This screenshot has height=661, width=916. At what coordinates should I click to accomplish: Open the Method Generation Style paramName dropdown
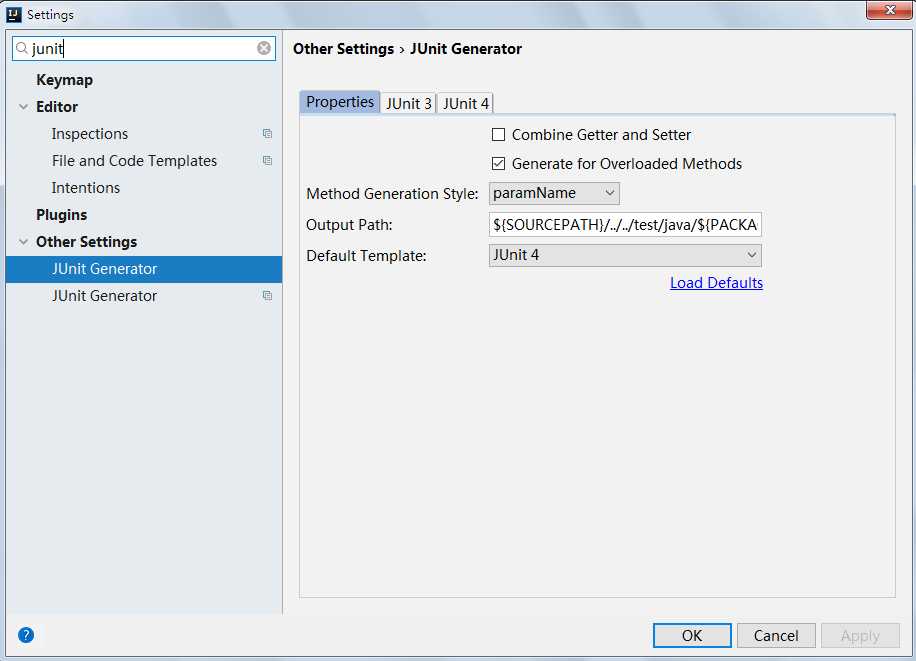[554, 193]
